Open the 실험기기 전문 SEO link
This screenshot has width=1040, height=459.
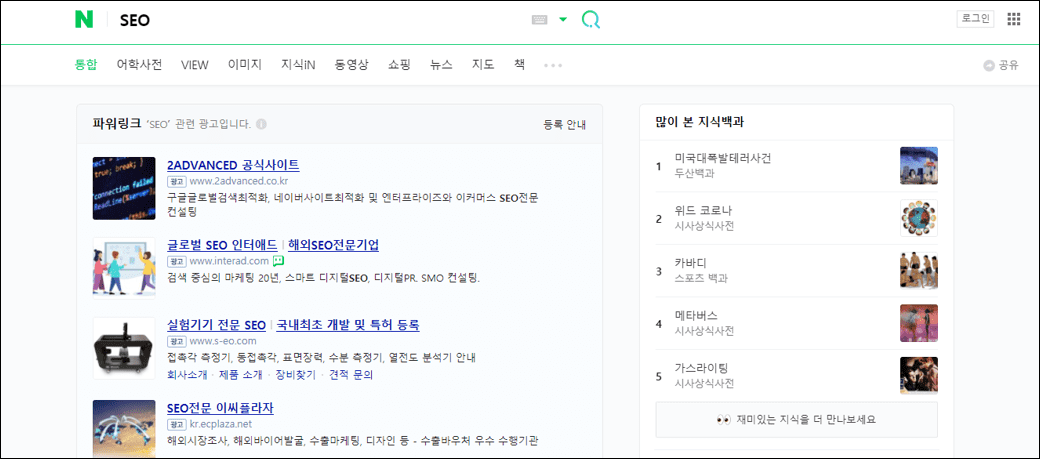pos(216,325)
